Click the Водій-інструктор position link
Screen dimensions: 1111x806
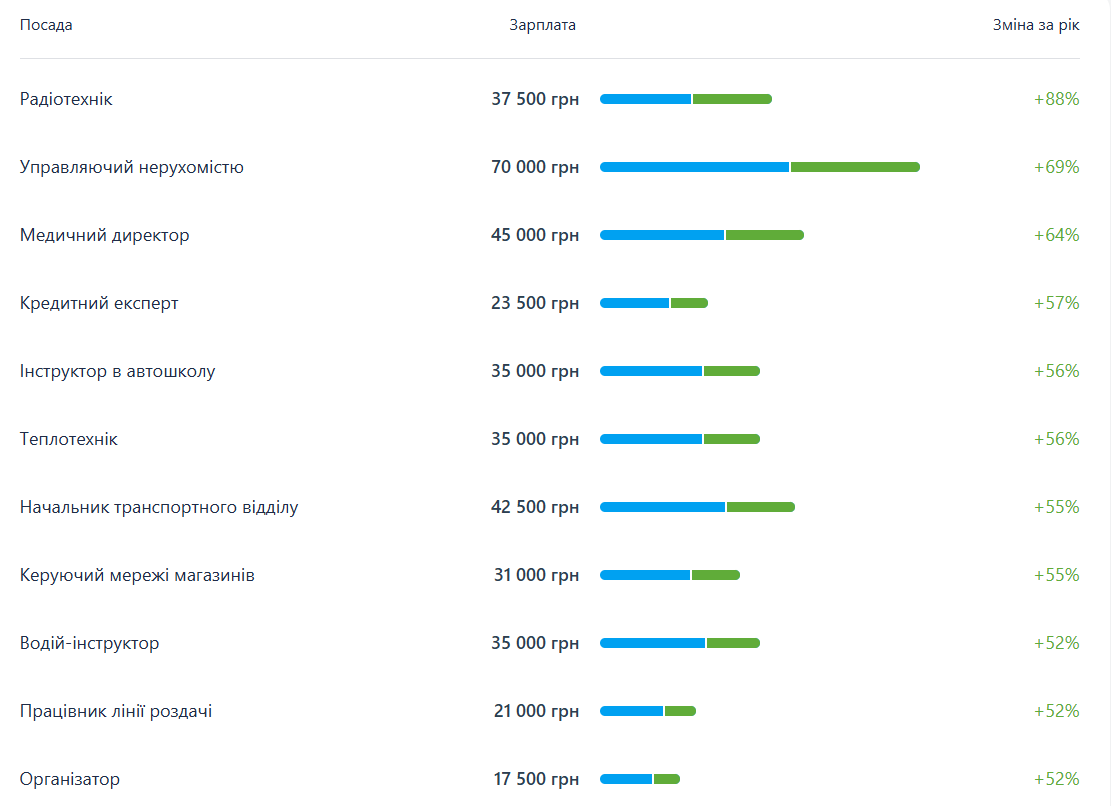tap(90, 643)
